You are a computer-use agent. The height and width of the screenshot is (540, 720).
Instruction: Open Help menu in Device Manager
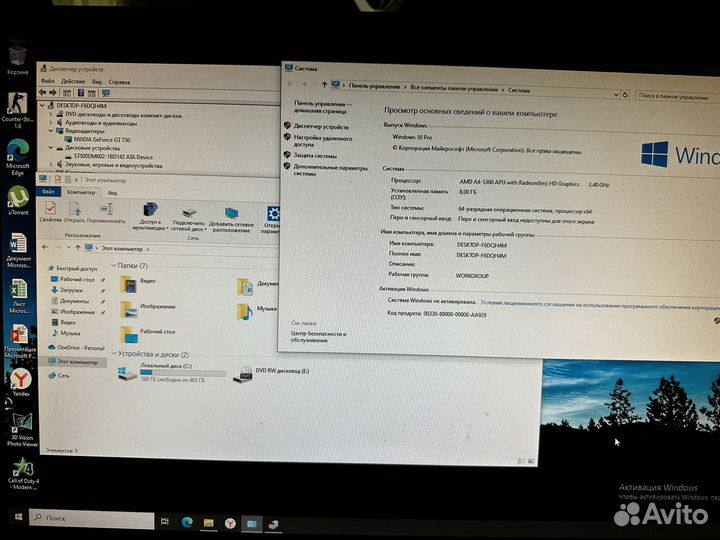119,82
